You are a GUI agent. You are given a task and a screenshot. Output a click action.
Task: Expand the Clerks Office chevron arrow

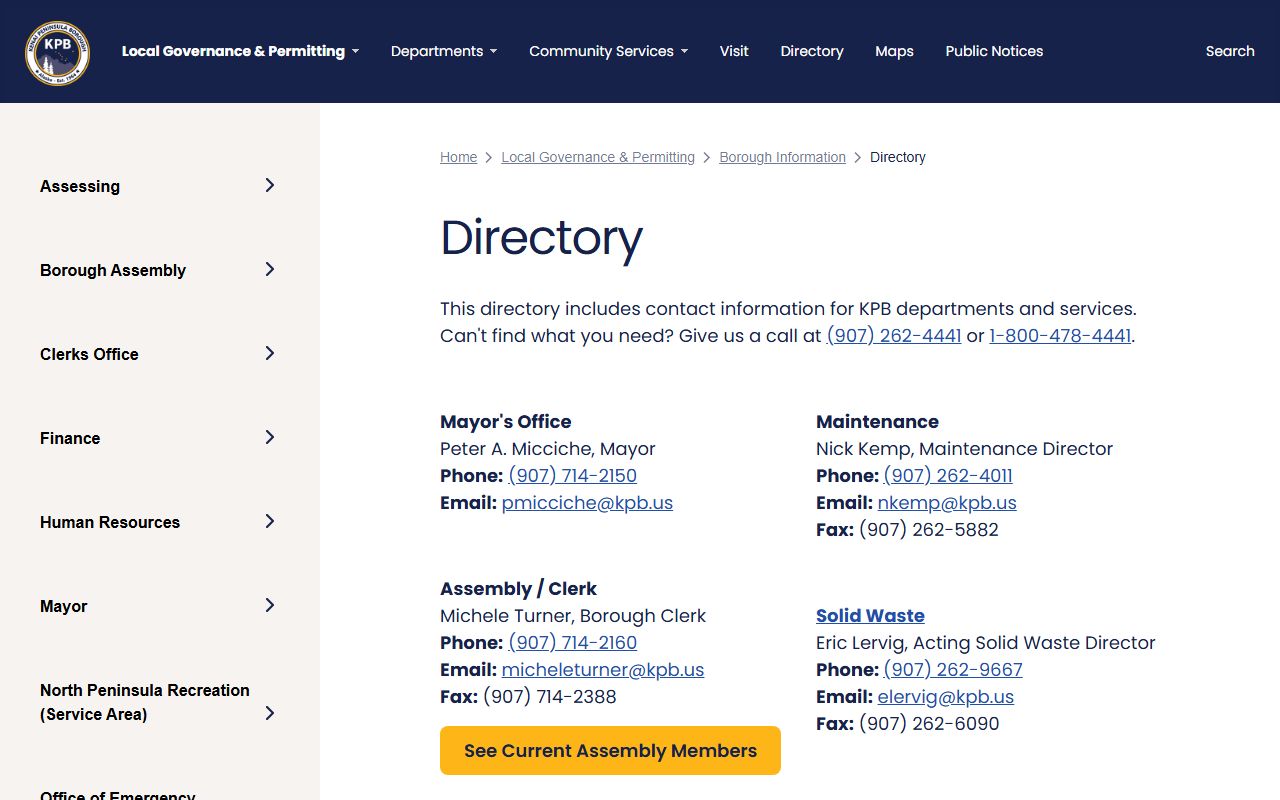click(x=269, y=353)
